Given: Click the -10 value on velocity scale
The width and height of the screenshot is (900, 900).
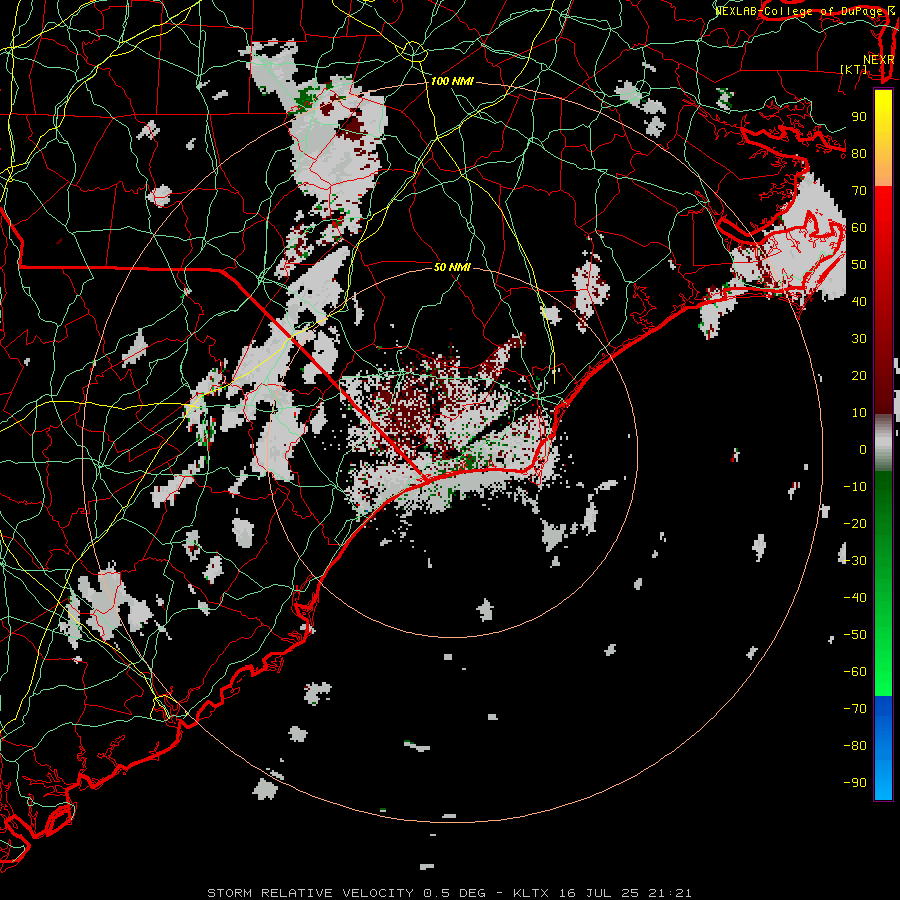Looking at the screenshot, I should (855, 487).
